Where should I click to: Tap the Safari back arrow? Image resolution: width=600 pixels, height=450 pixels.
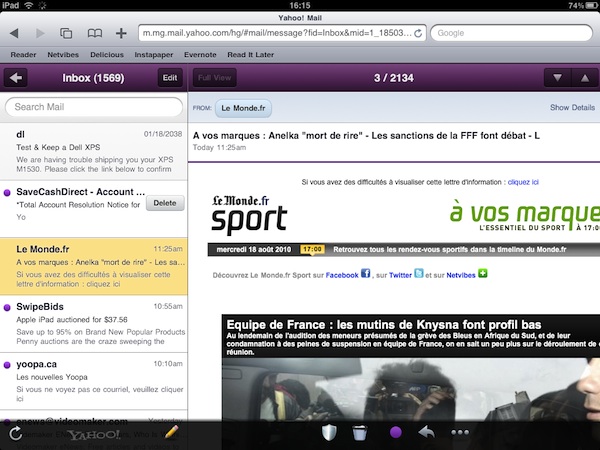click(14, 33)
